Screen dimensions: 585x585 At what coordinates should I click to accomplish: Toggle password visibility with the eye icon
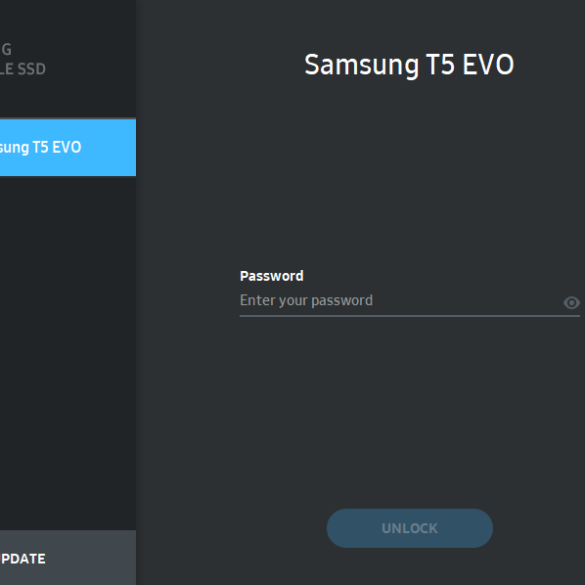571,303
